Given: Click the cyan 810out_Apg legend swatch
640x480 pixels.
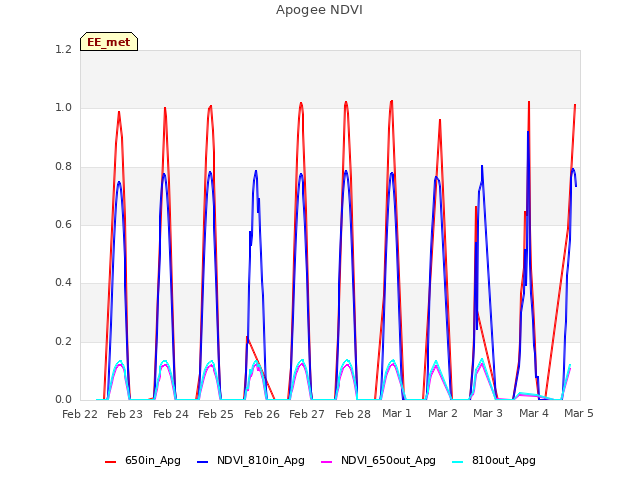Looking at the screenshot, I should 458,462.
